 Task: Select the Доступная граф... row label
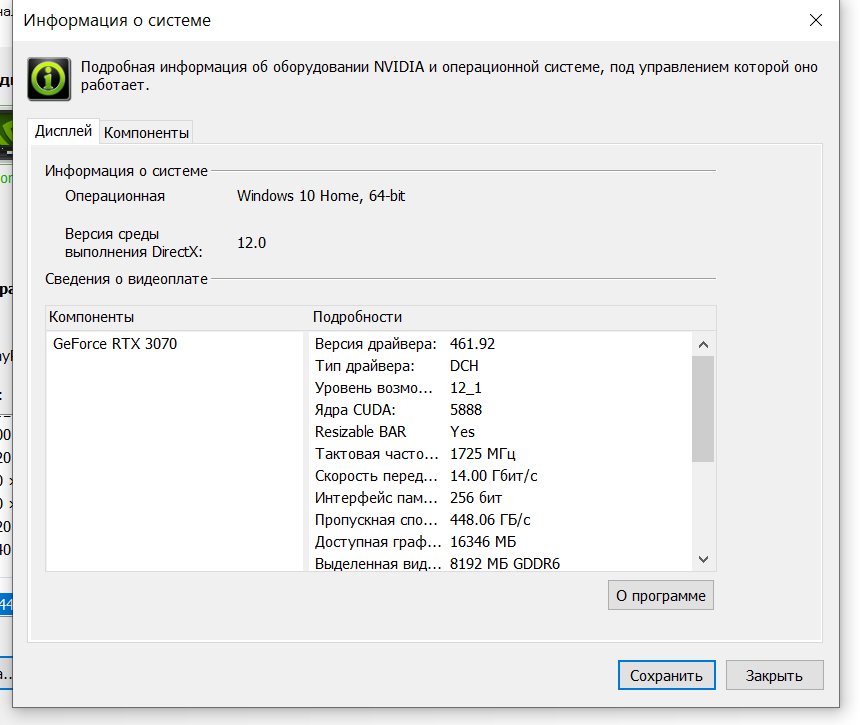pos(378,542)
